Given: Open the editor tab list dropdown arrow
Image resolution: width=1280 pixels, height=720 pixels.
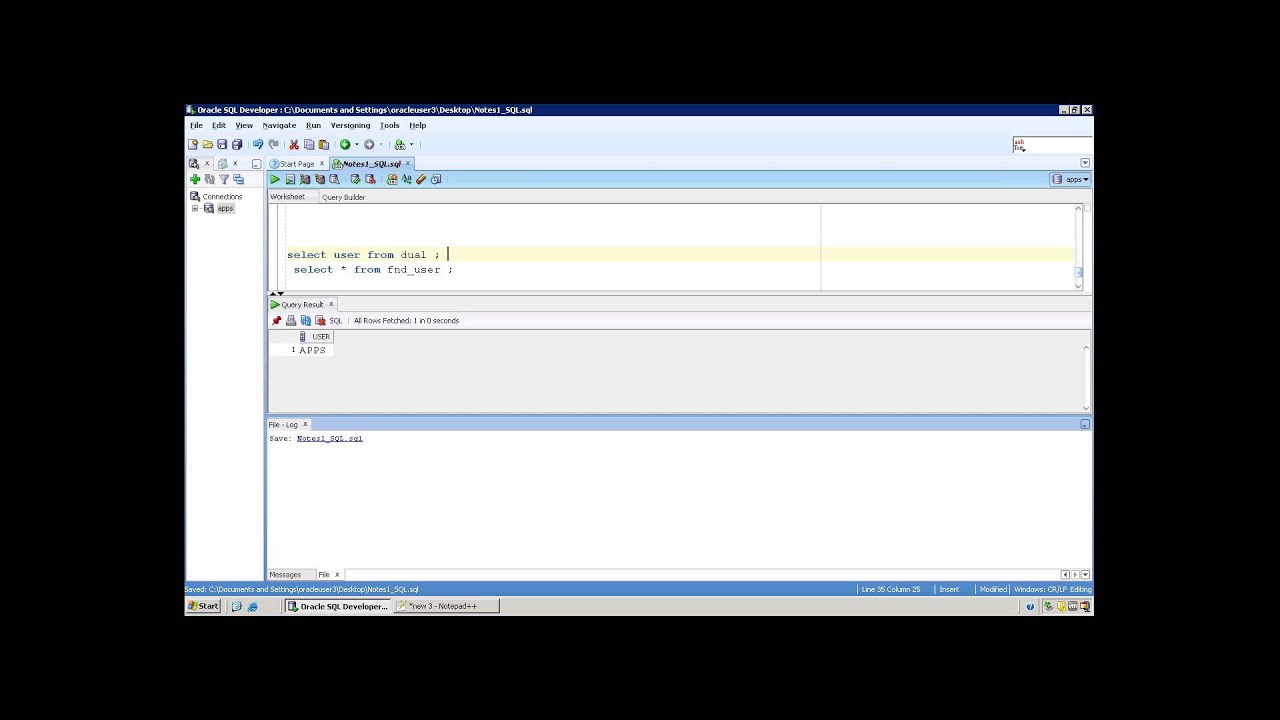Looking at the screenshot, I should [x=1085, y=163].
